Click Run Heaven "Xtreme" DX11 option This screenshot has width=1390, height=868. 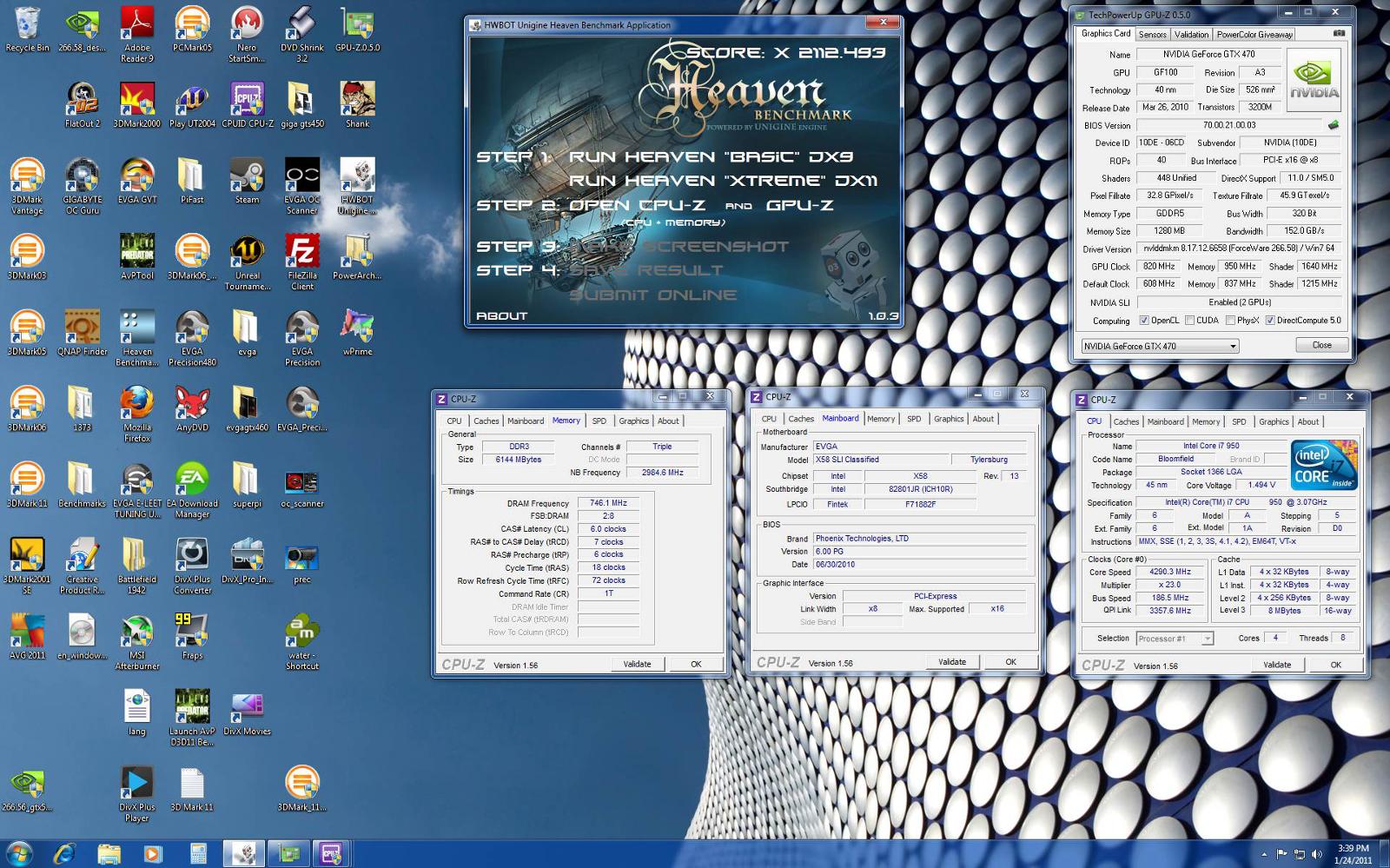pyautogui.click(x=724, y=181)
